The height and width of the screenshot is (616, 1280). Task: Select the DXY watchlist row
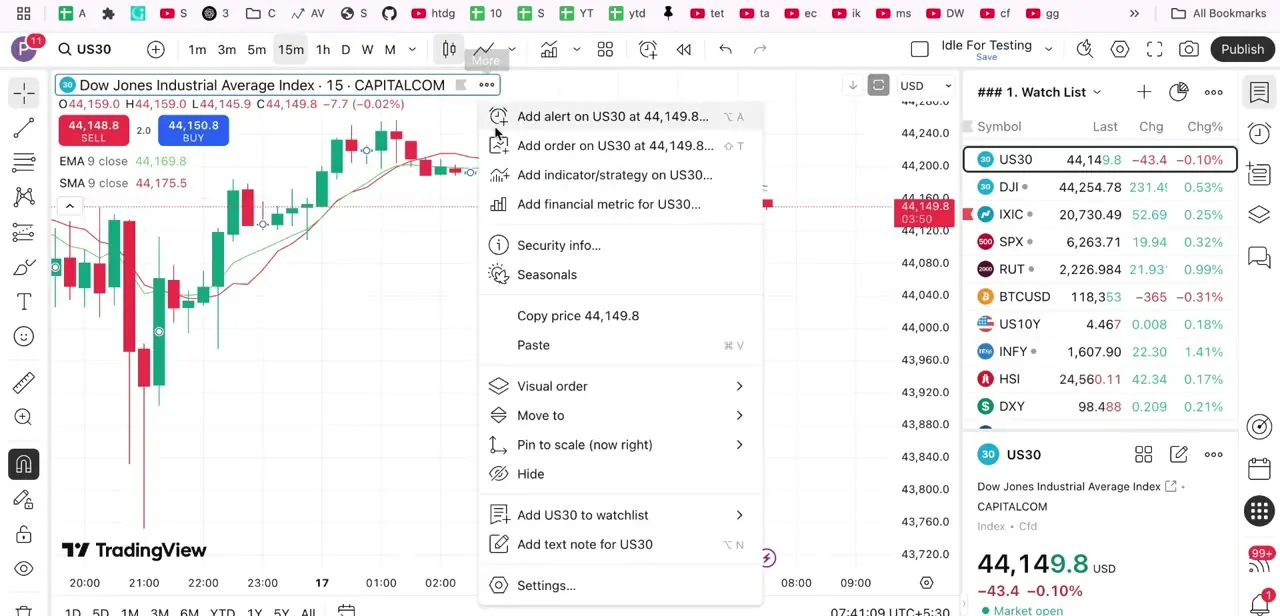(x=1100, y=407)
